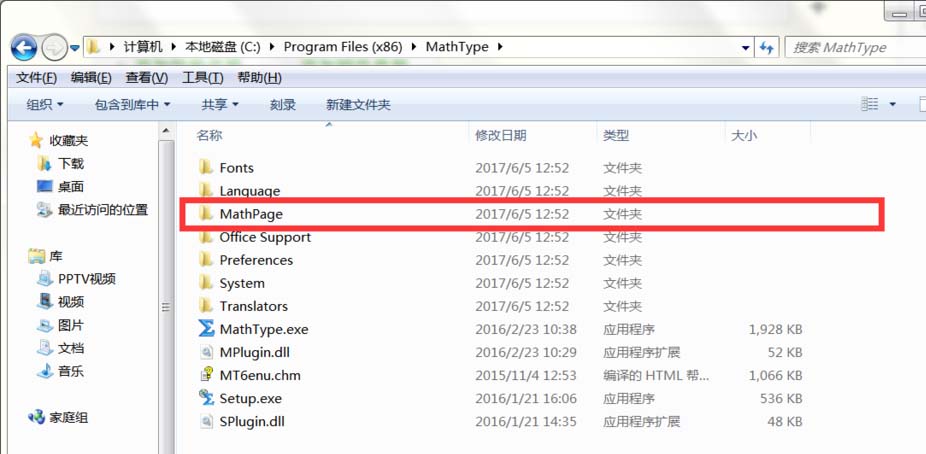This screenshot has height=454, width=926.
Task: Open the 组织 dropdown in toolbar
Action: pyautogui.click(x=45, y=105)
